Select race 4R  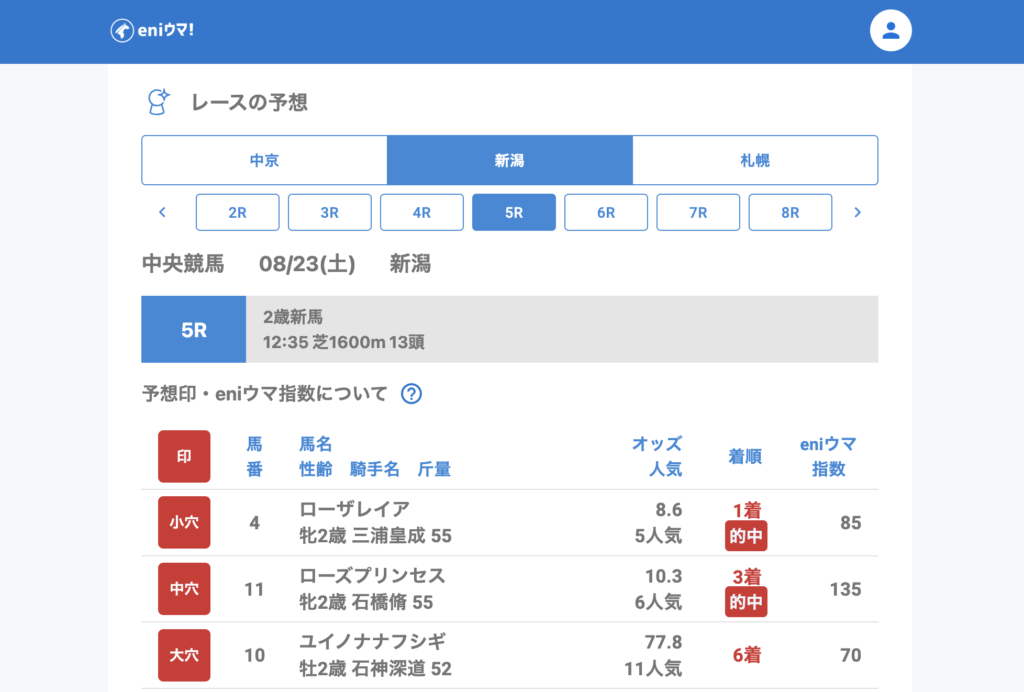421,212
